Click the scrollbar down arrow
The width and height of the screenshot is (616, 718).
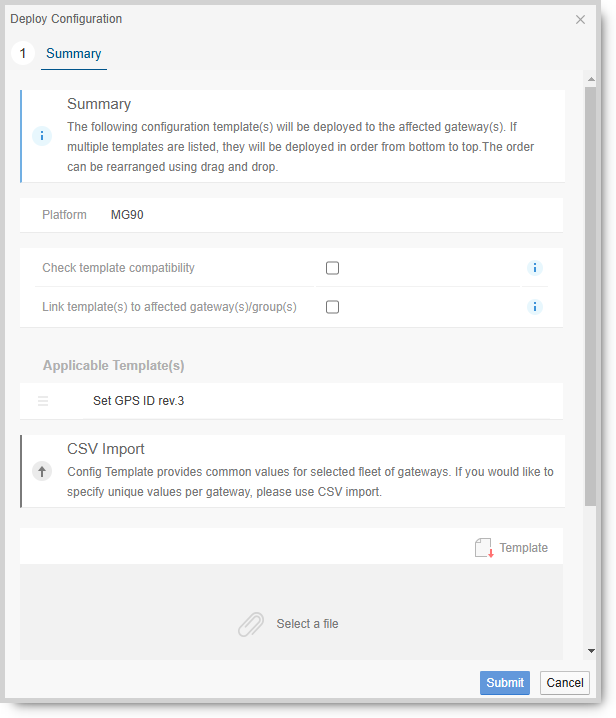(x=591, y=651)
